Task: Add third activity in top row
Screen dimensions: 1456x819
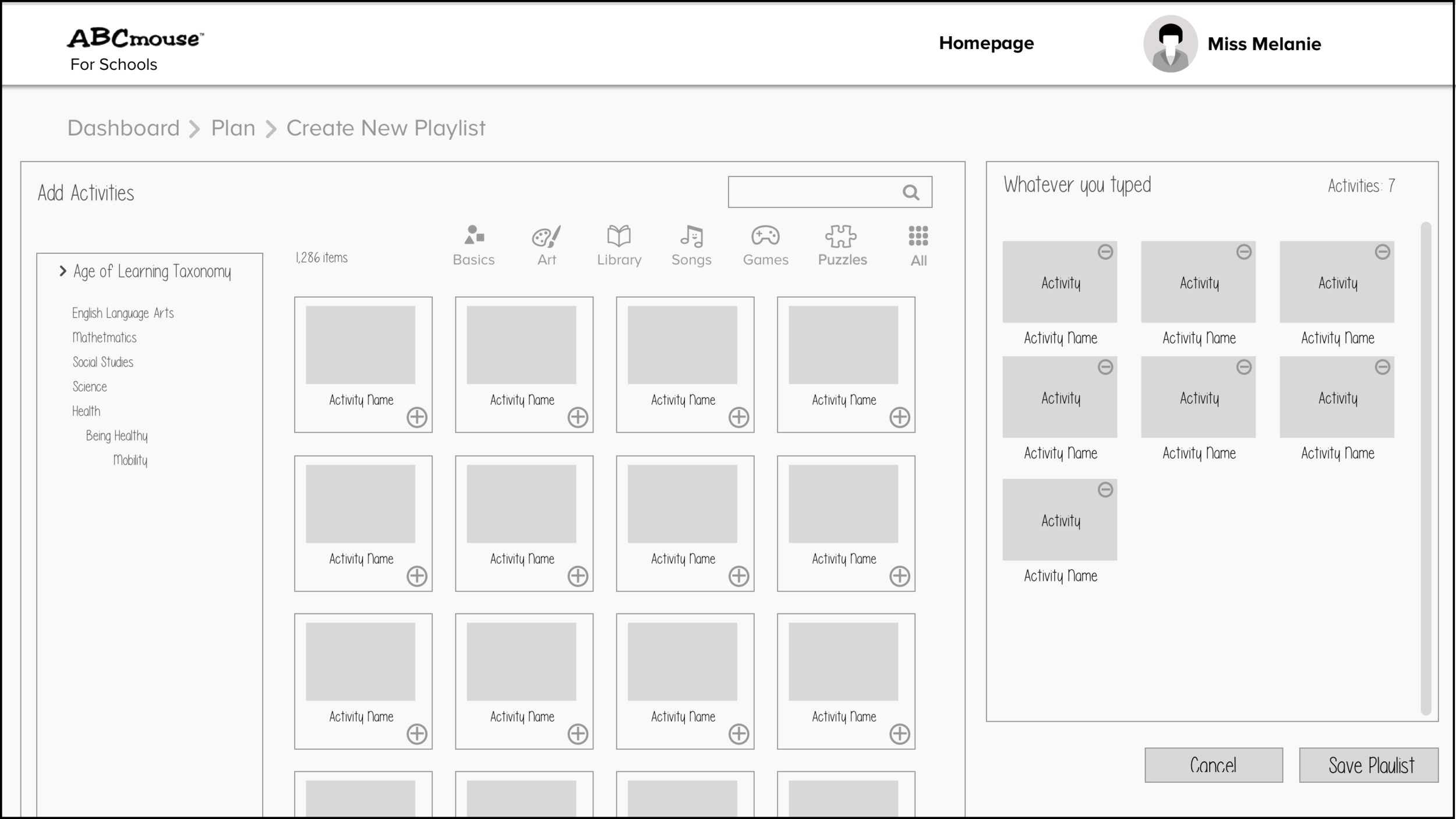Action: pyautogui.click(x=739, y=417)
